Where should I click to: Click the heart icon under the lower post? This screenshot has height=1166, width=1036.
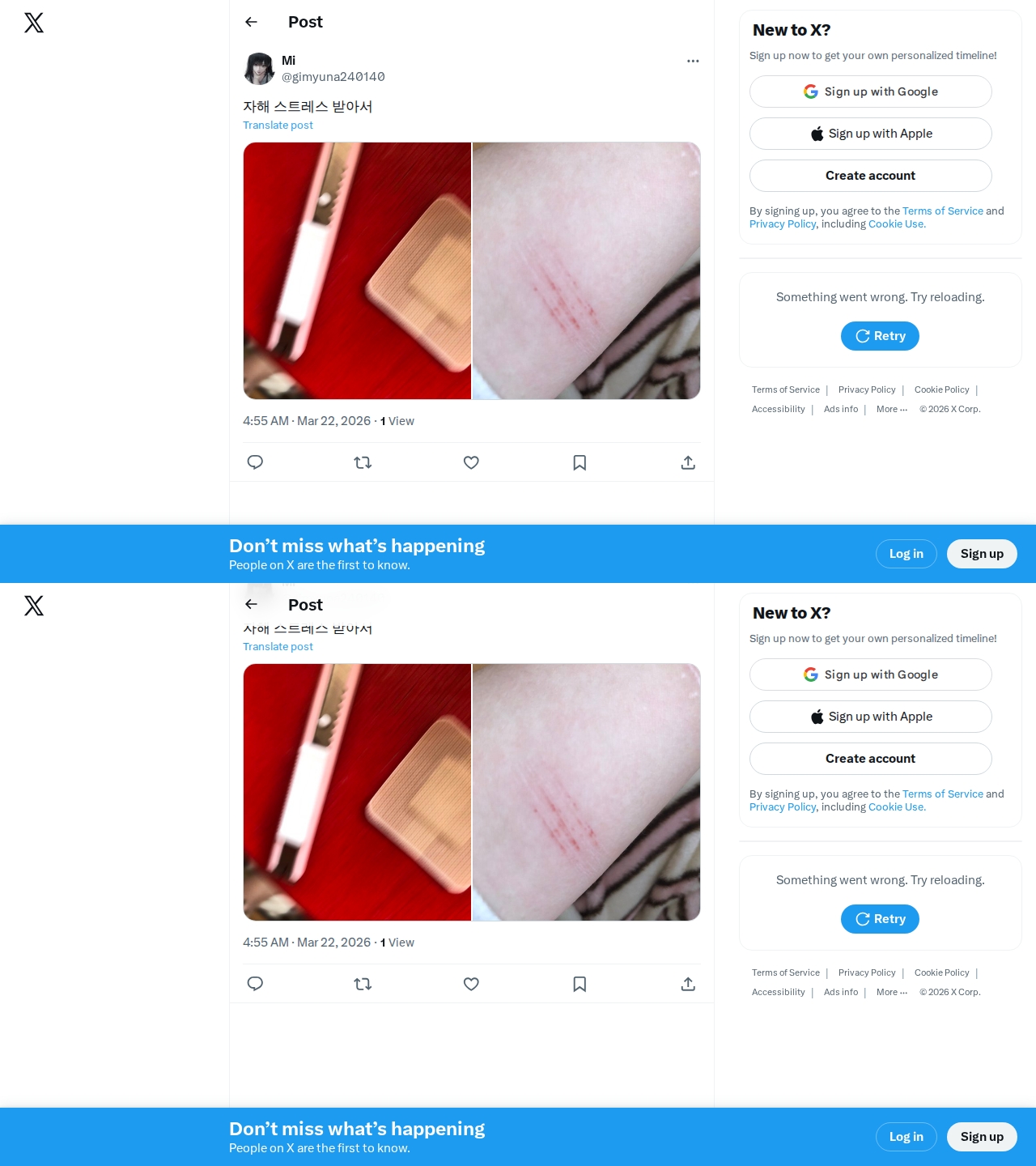(471, 984)
